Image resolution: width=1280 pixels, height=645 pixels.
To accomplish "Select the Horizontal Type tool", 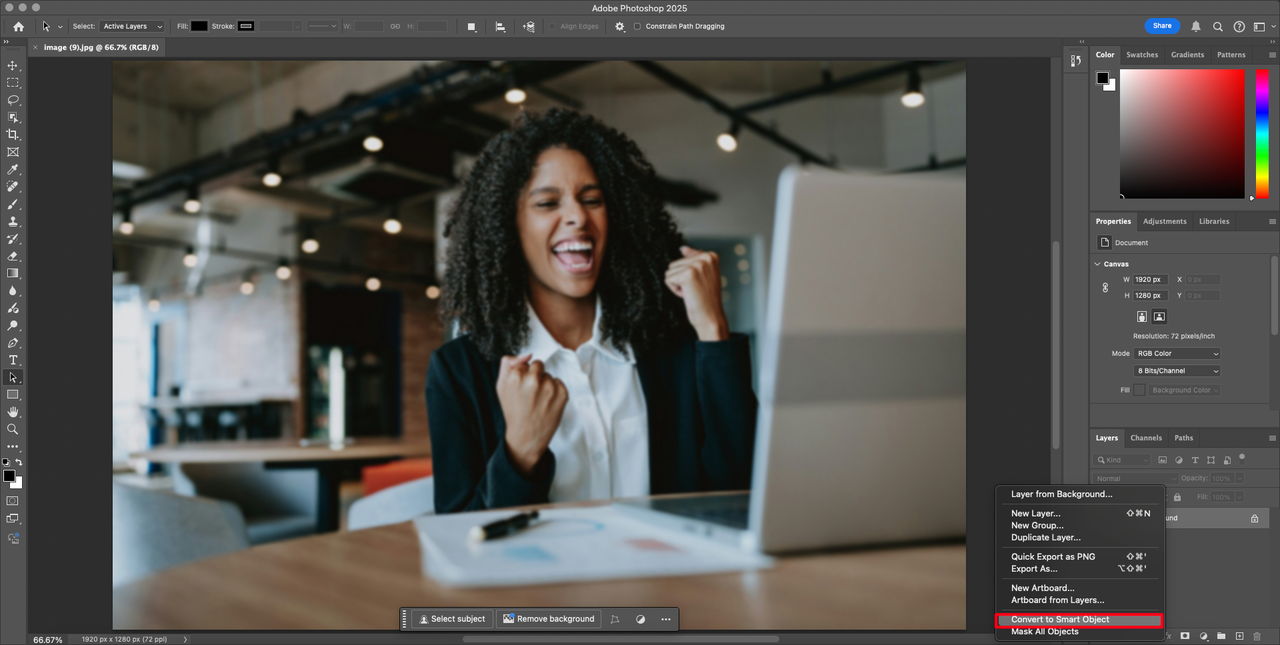I will [13, 360].
